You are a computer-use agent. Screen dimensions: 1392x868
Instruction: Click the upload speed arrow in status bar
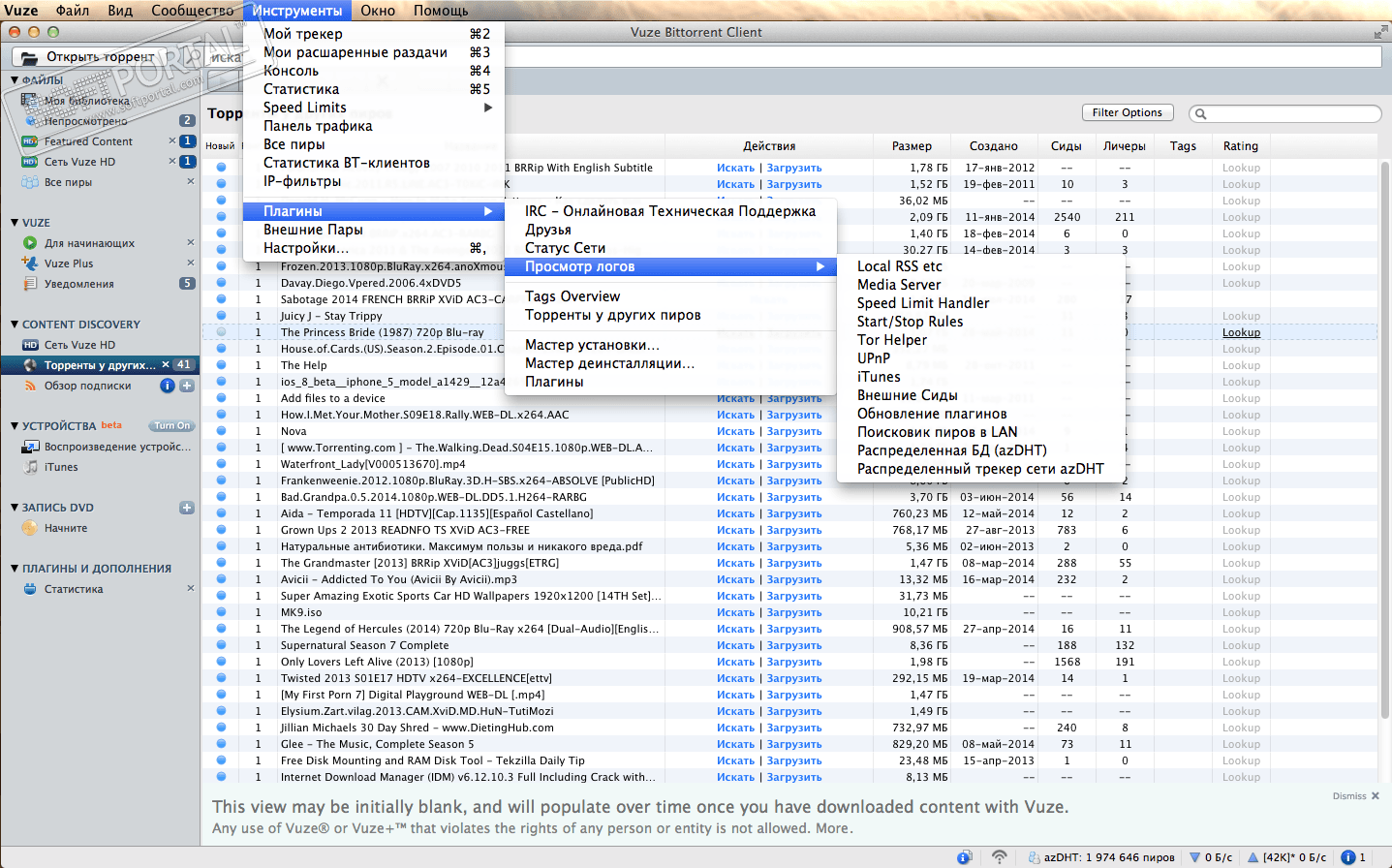tap(1253, 857)
